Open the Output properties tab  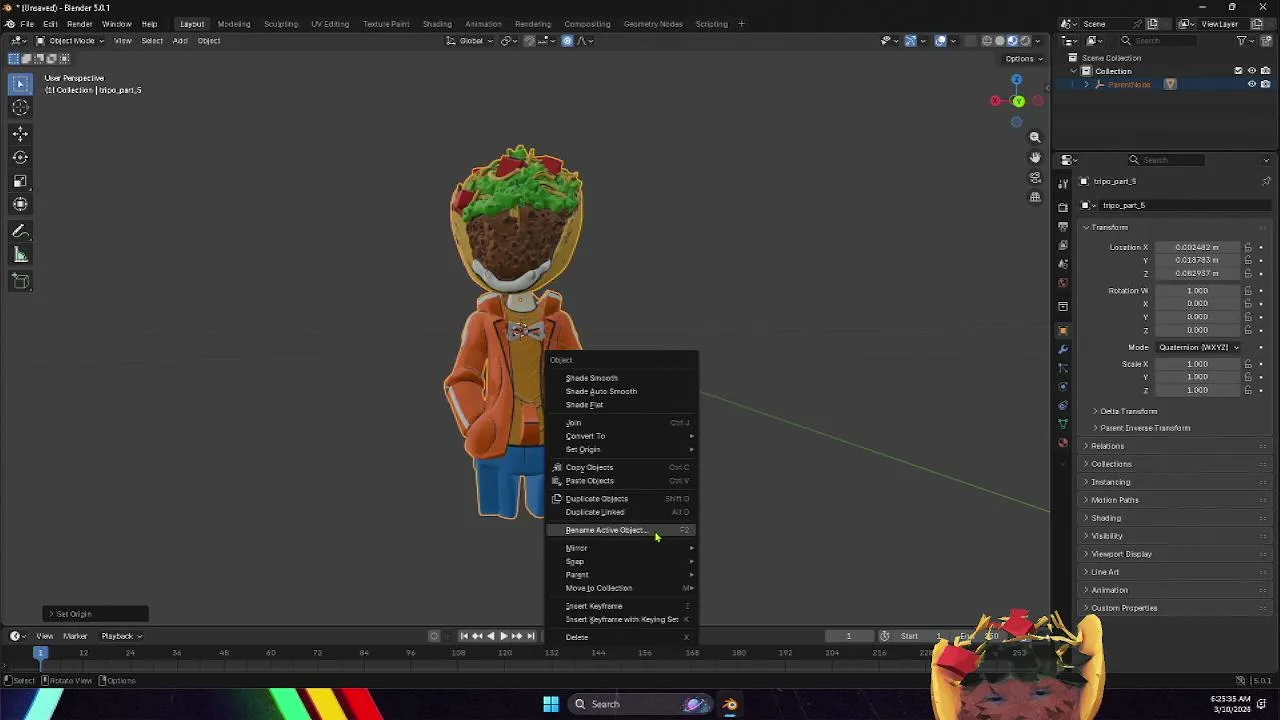(1063, 226)
